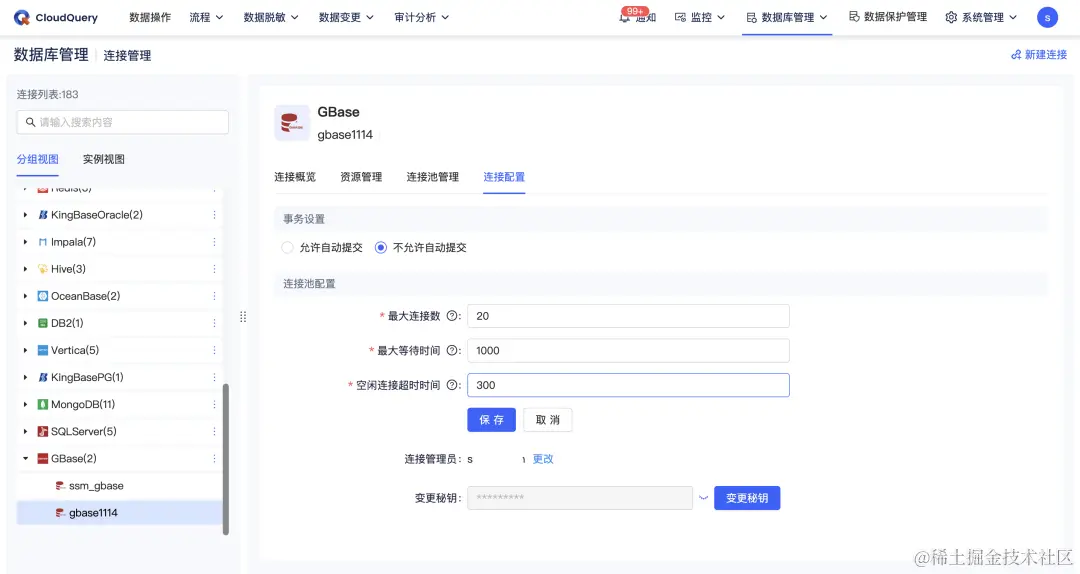Screen dimensions: 1080x574
Task: Open the 数据变更 dropdown menu
Action: (x=346, y=17)
